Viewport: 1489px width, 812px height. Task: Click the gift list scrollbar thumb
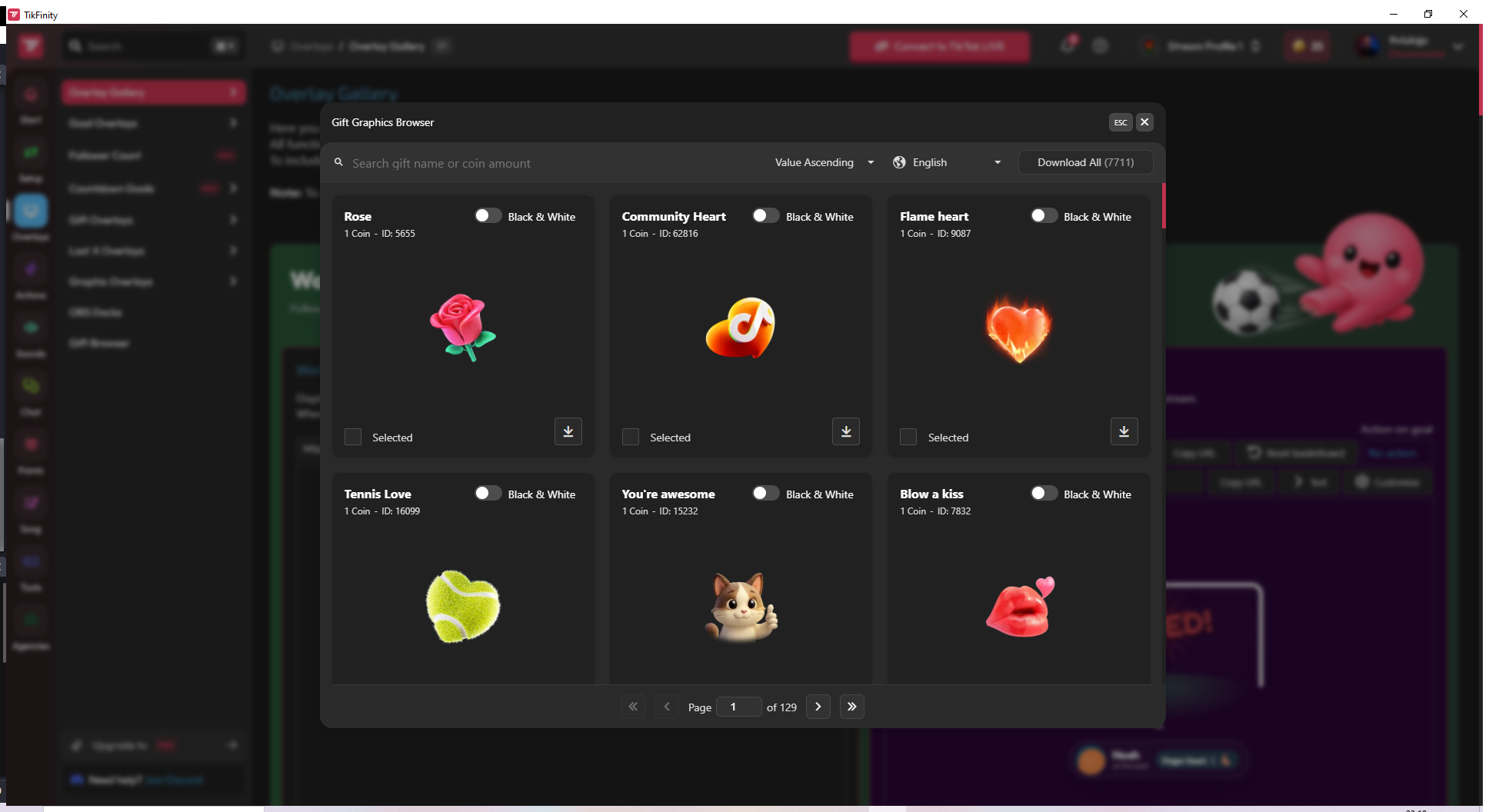1163,206
